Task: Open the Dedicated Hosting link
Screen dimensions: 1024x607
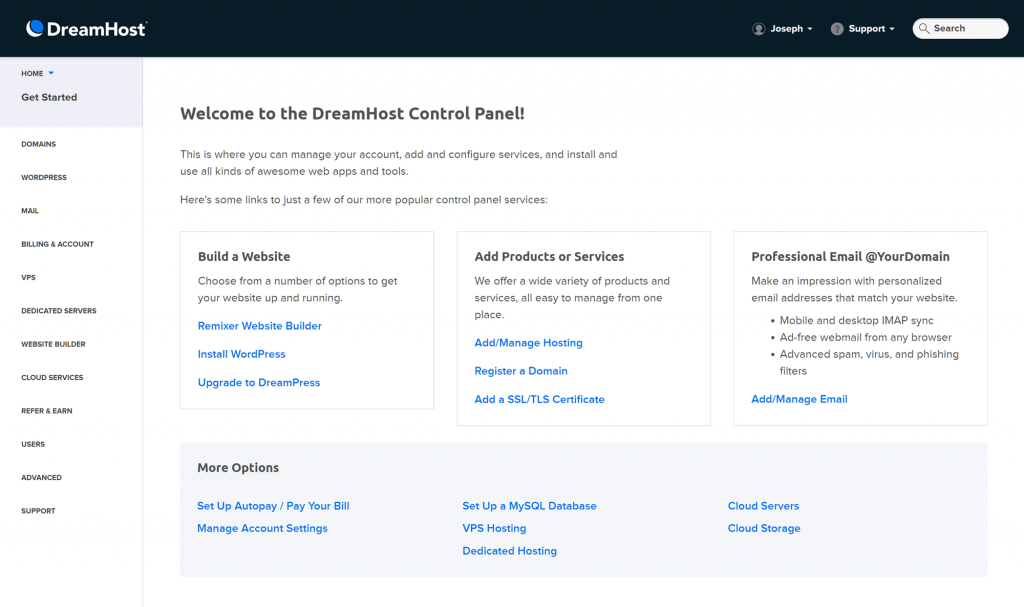Action: [x=509, y=551]
